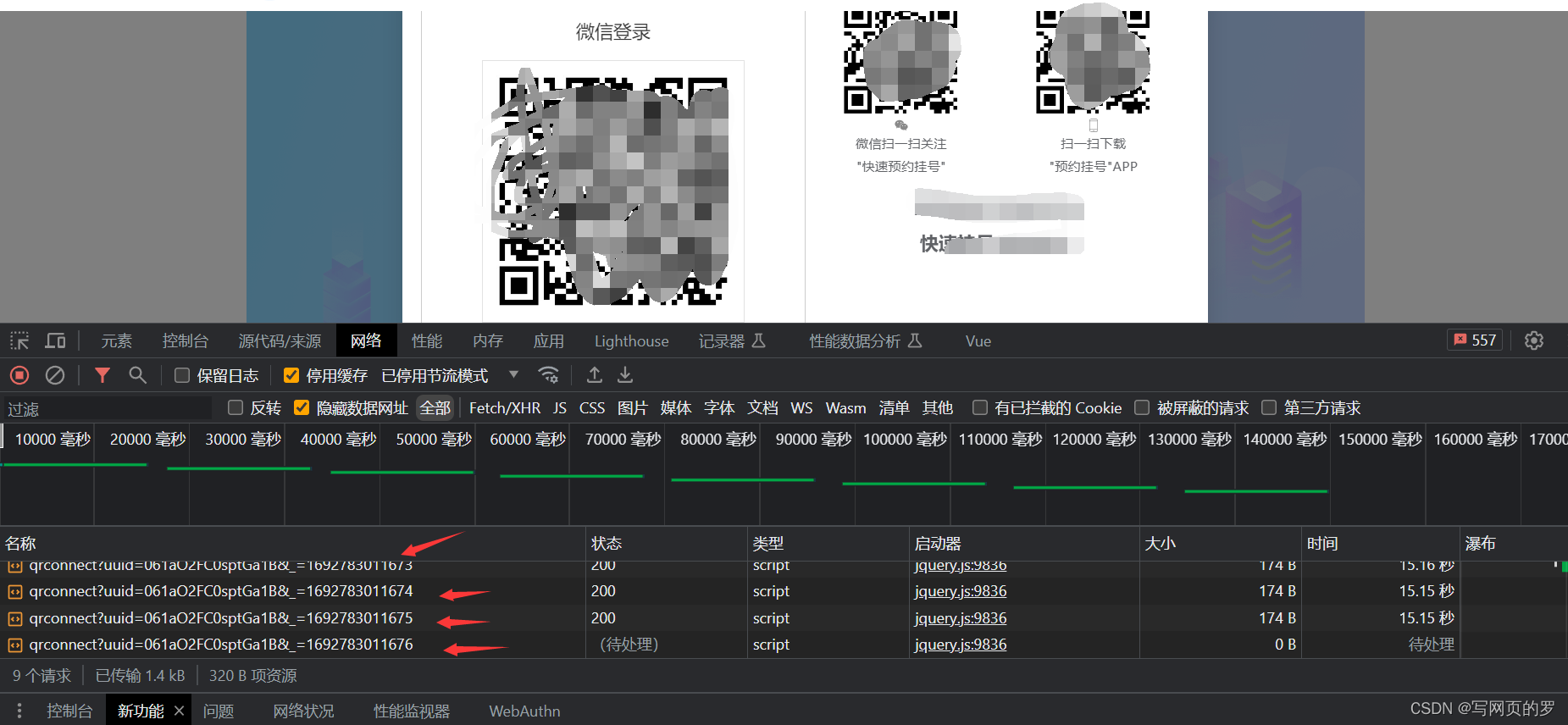Open the 记录器 tab

click(732, 340)
